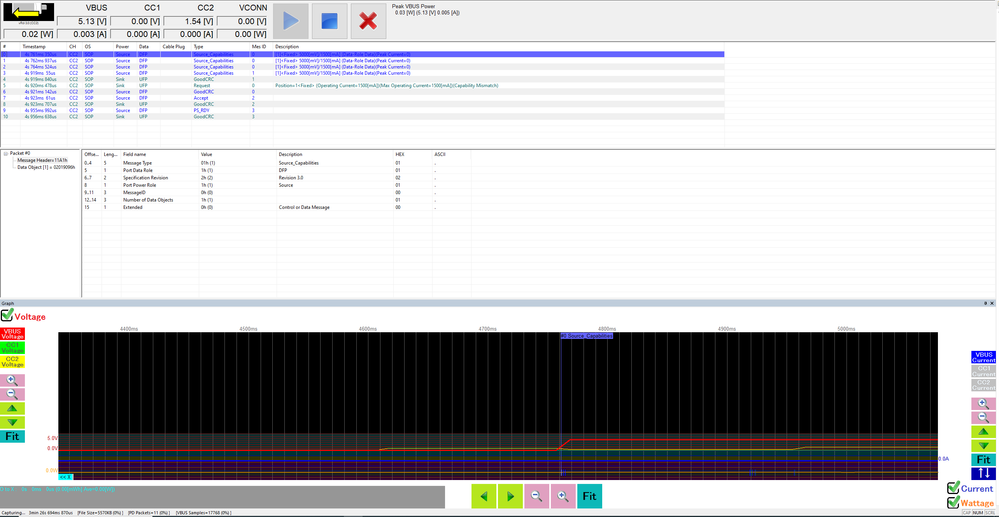Viewport: 999px width, 517px height.
Task: Toggle the CC1 Voltage trace
Action: click(x=13, y=348)
